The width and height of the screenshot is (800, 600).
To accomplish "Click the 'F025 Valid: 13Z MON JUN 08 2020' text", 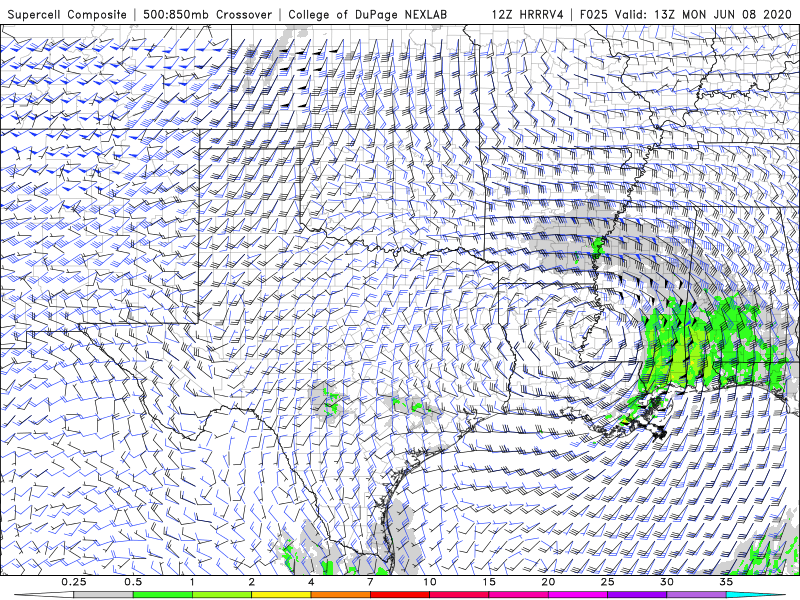I will [x=686, y=15].
